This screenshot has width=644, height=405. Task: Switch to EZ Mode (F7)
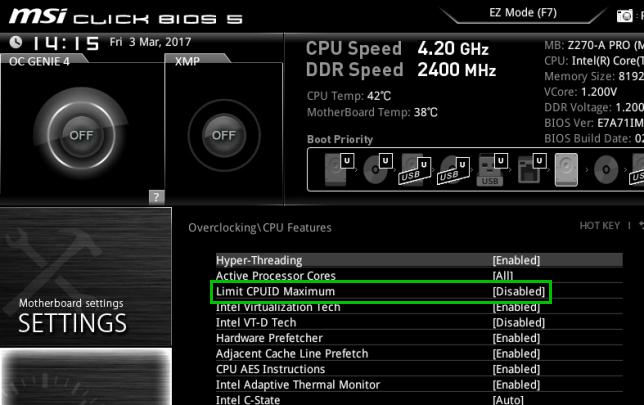[x=523, y=13]
